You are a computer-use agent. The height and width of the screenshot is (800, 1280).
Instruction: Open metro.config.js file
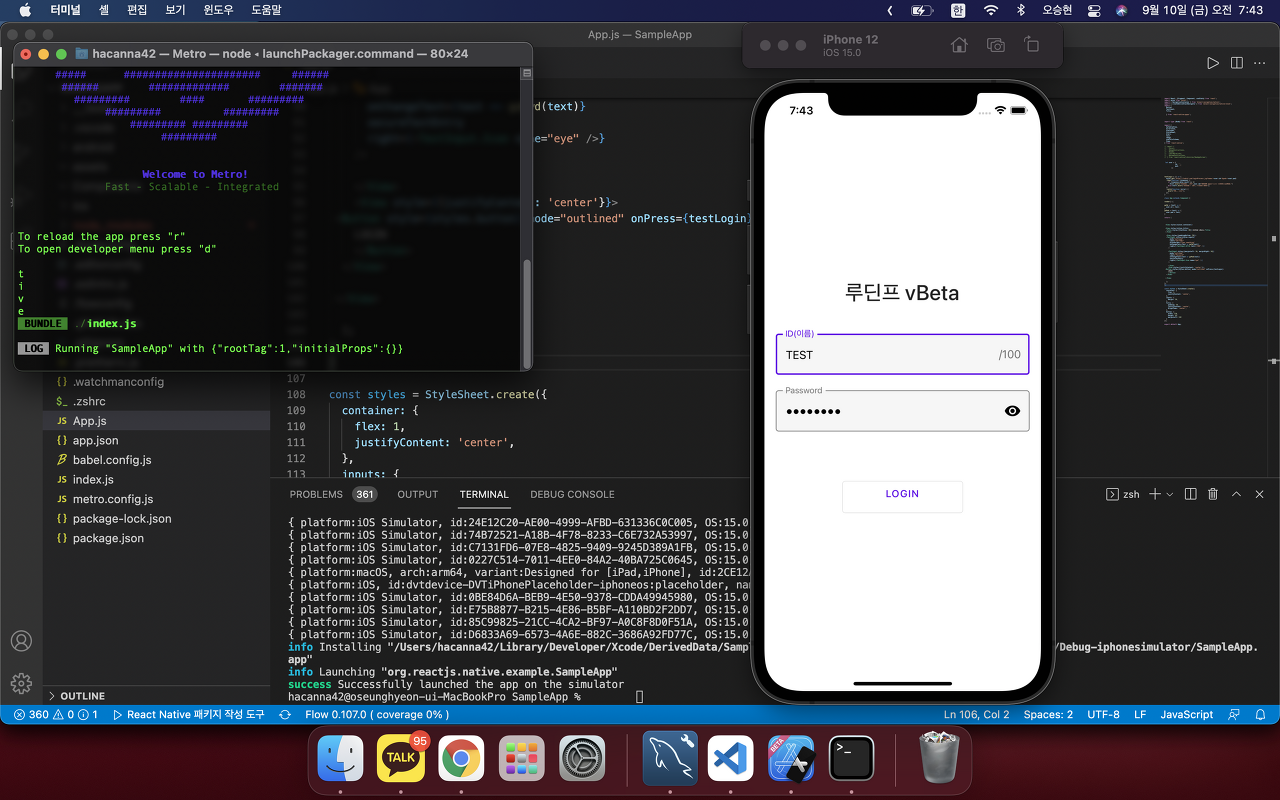point(113,499)
